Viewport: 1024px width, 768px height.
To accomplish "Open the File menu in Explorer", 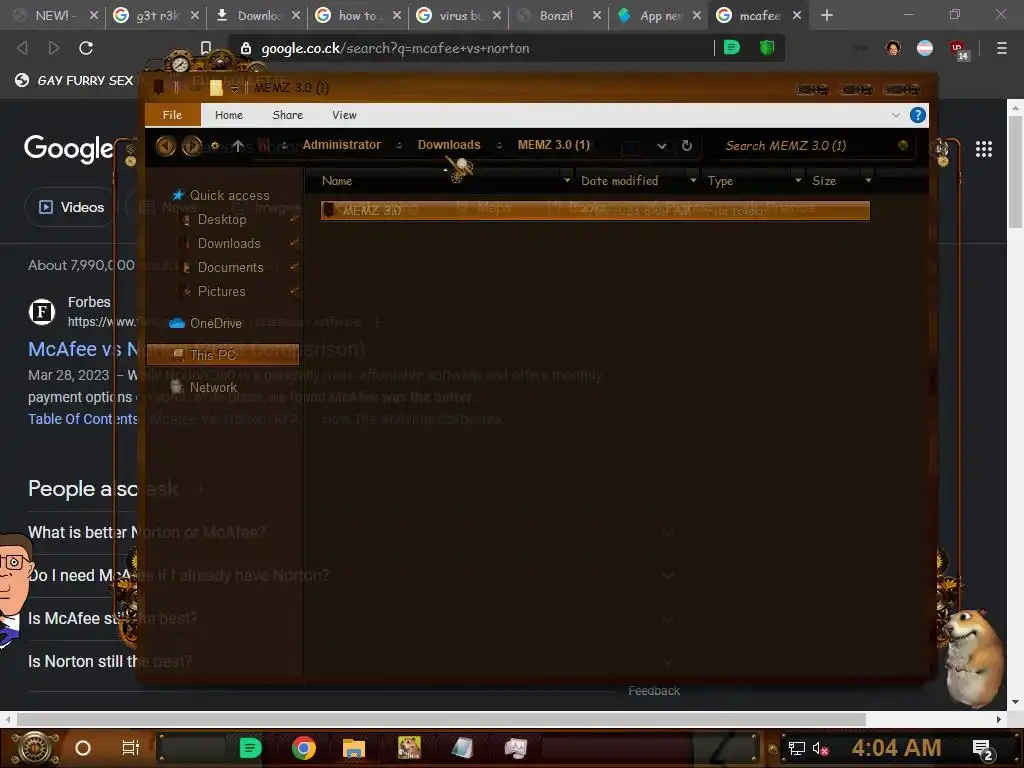I will 172,115.
